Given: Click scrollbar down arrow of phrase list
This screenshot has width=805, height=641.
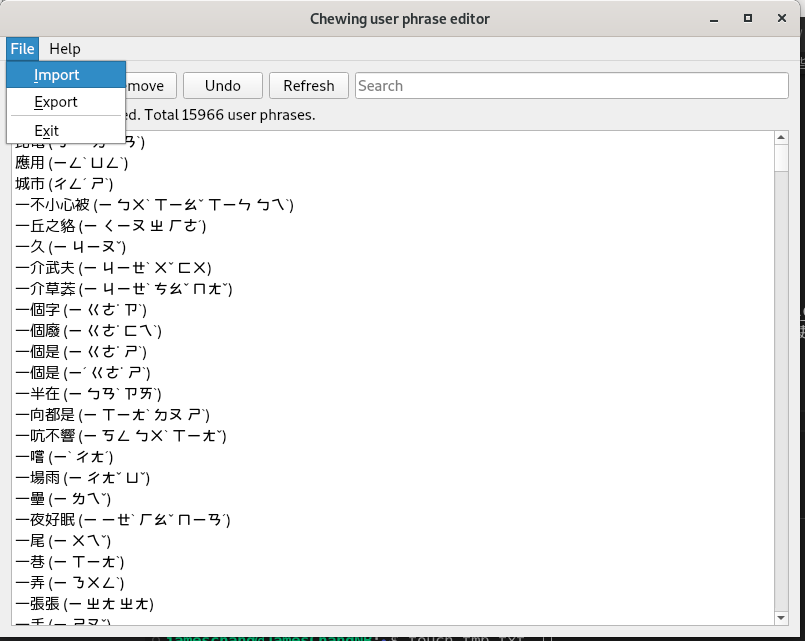Looking at the screenshot, I should point(781,618).
